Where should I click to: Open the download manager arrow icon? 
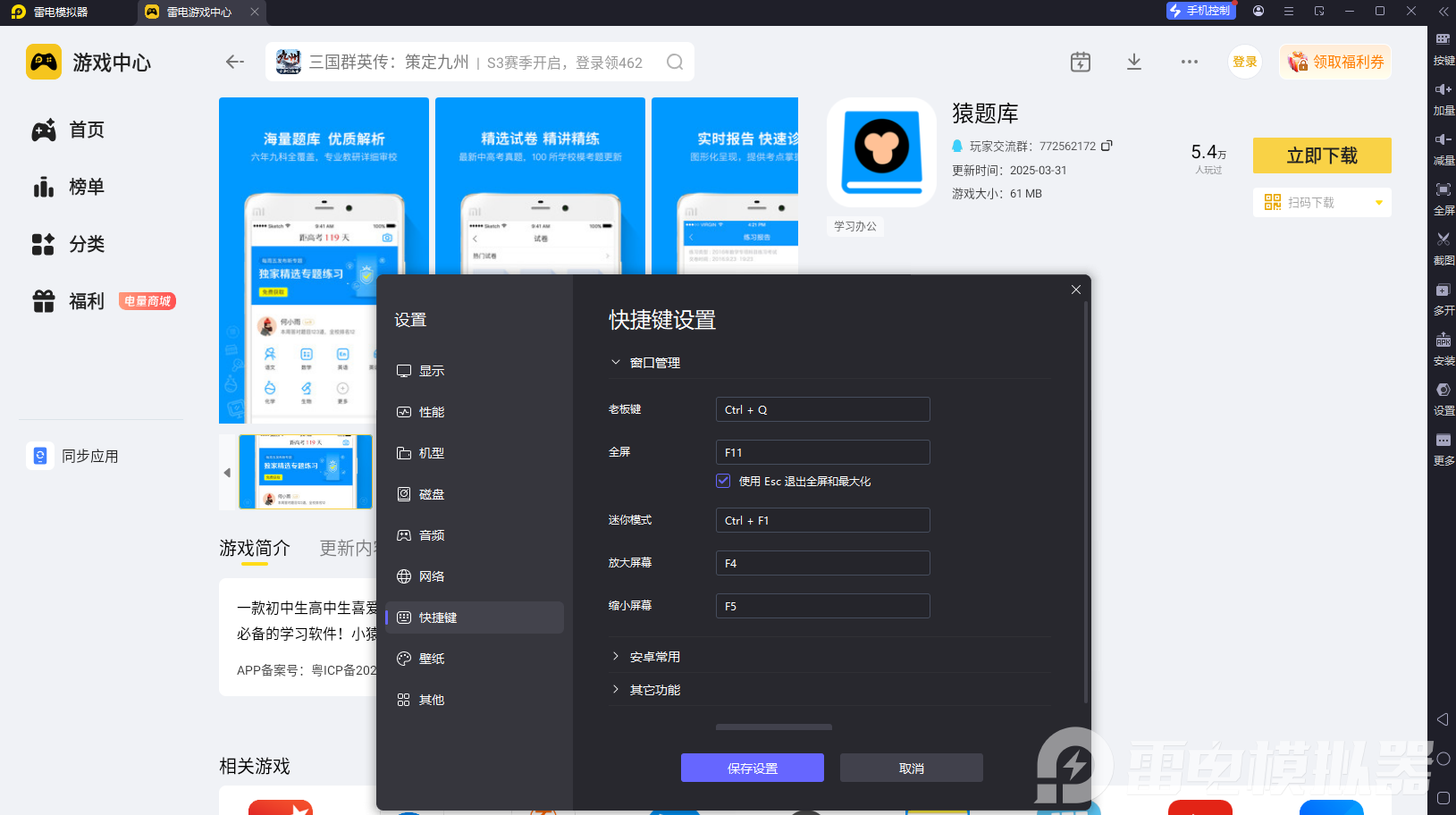point(1134,62)
